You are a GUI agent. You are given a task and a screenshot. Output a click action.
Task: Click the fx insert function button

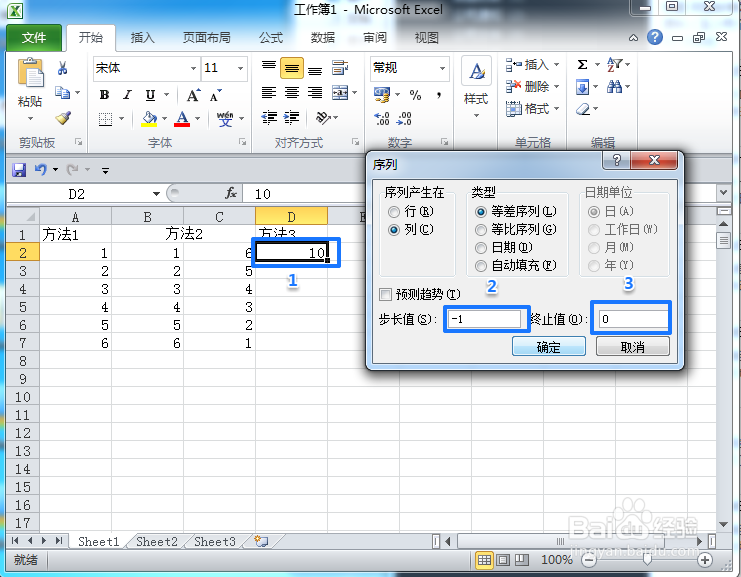(231, 193)
